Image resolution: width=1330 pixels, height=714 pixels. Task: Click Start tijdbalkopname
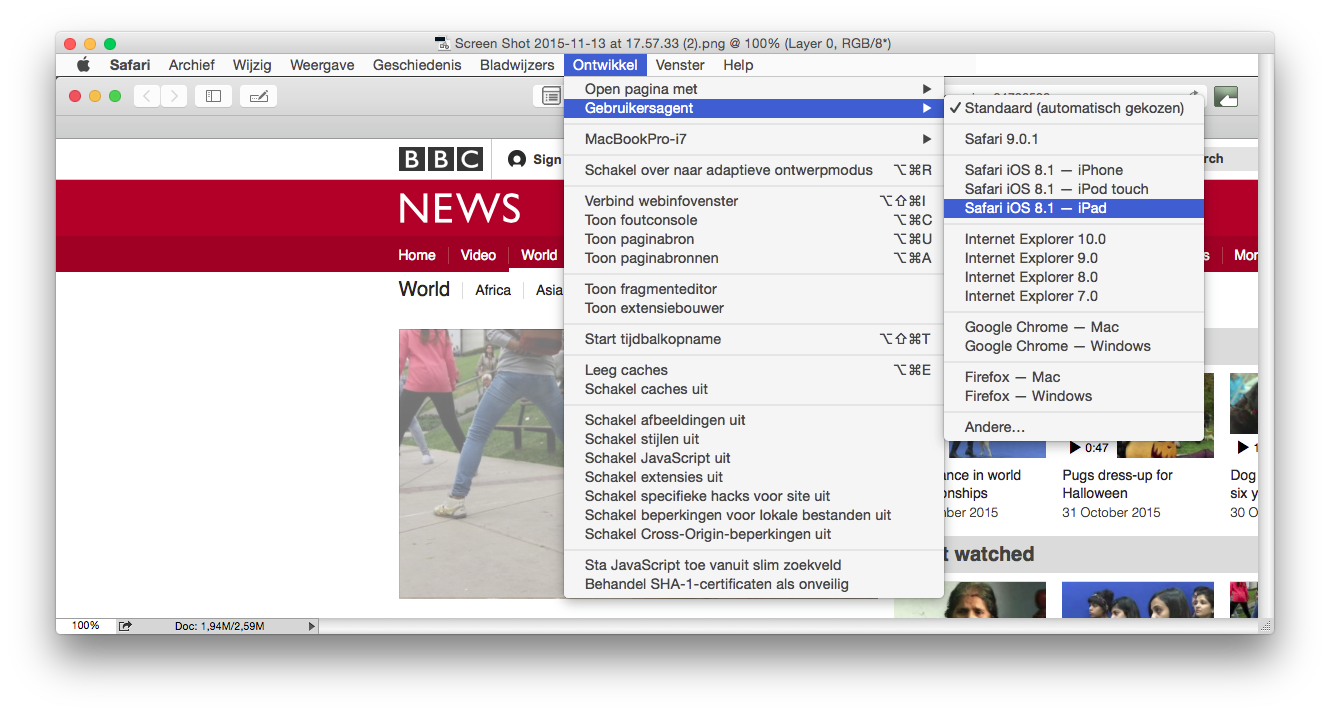[754, 339]
